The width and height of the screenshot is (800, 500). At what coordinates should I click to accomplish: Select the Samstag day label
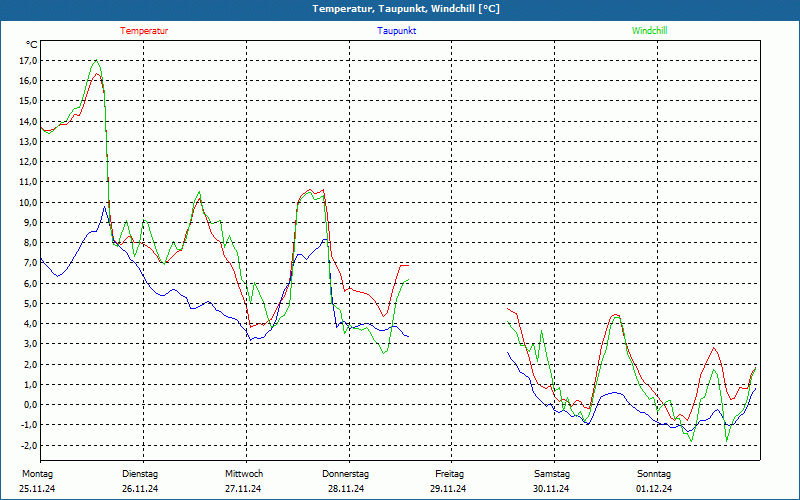click(552, 473)
